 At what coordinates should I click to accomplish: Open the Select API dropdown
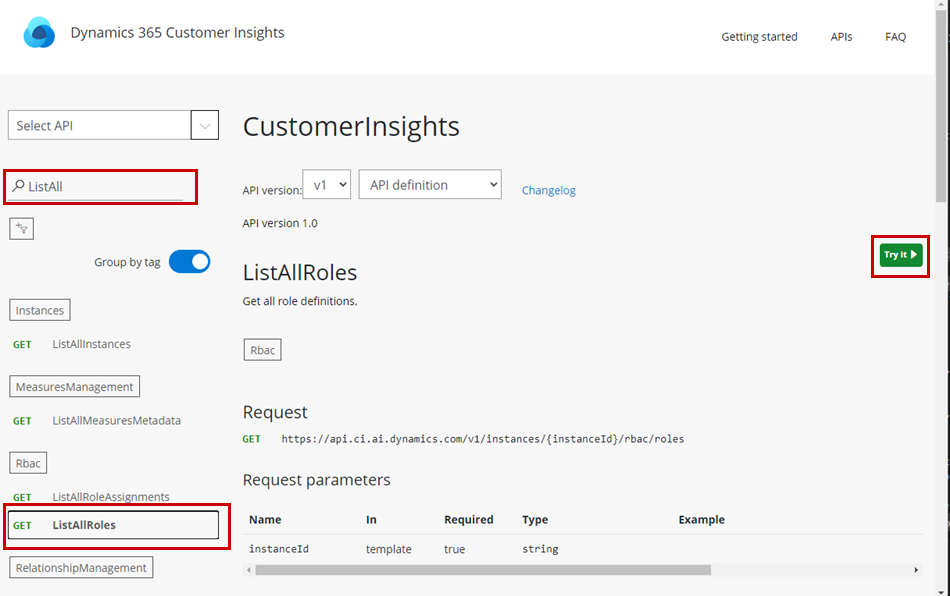[204, 124]
